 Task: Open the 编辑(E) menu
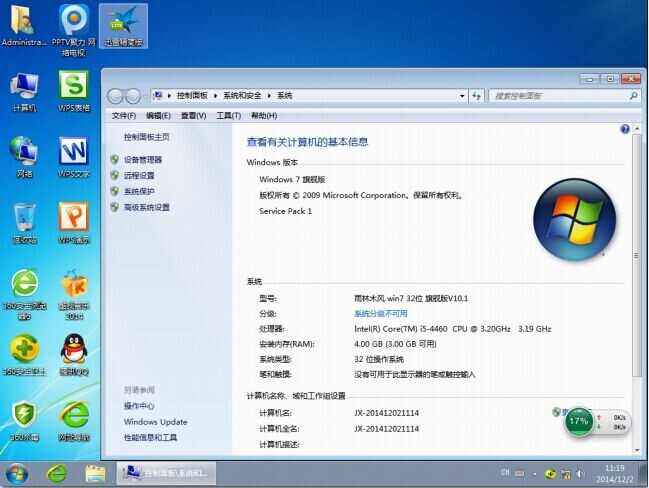[158, 116]
